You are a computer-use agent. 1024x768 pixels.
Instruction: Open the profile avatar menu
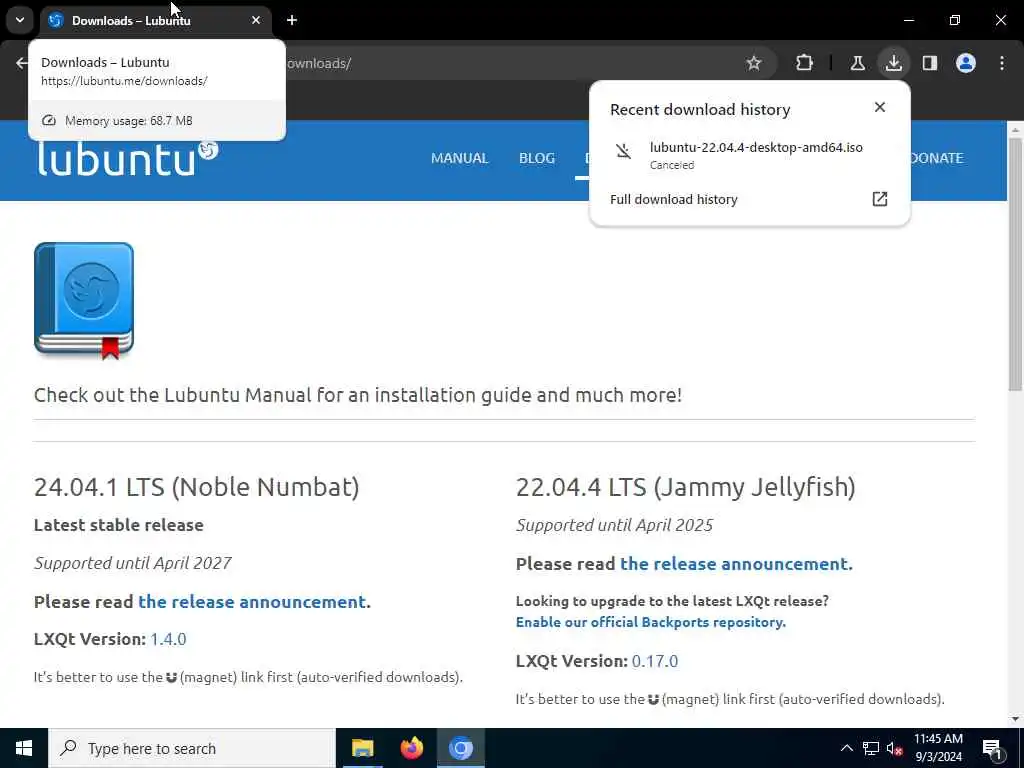click(x=966, y=63)
